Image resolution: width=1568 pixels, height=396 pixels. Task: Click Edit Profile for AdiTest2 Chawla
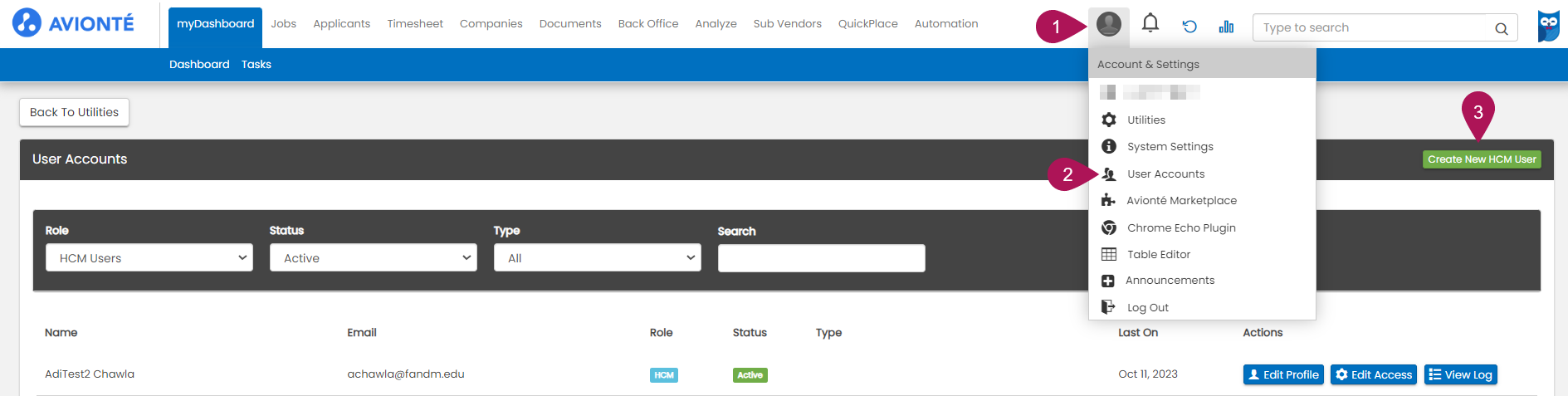coord(1283,374)
